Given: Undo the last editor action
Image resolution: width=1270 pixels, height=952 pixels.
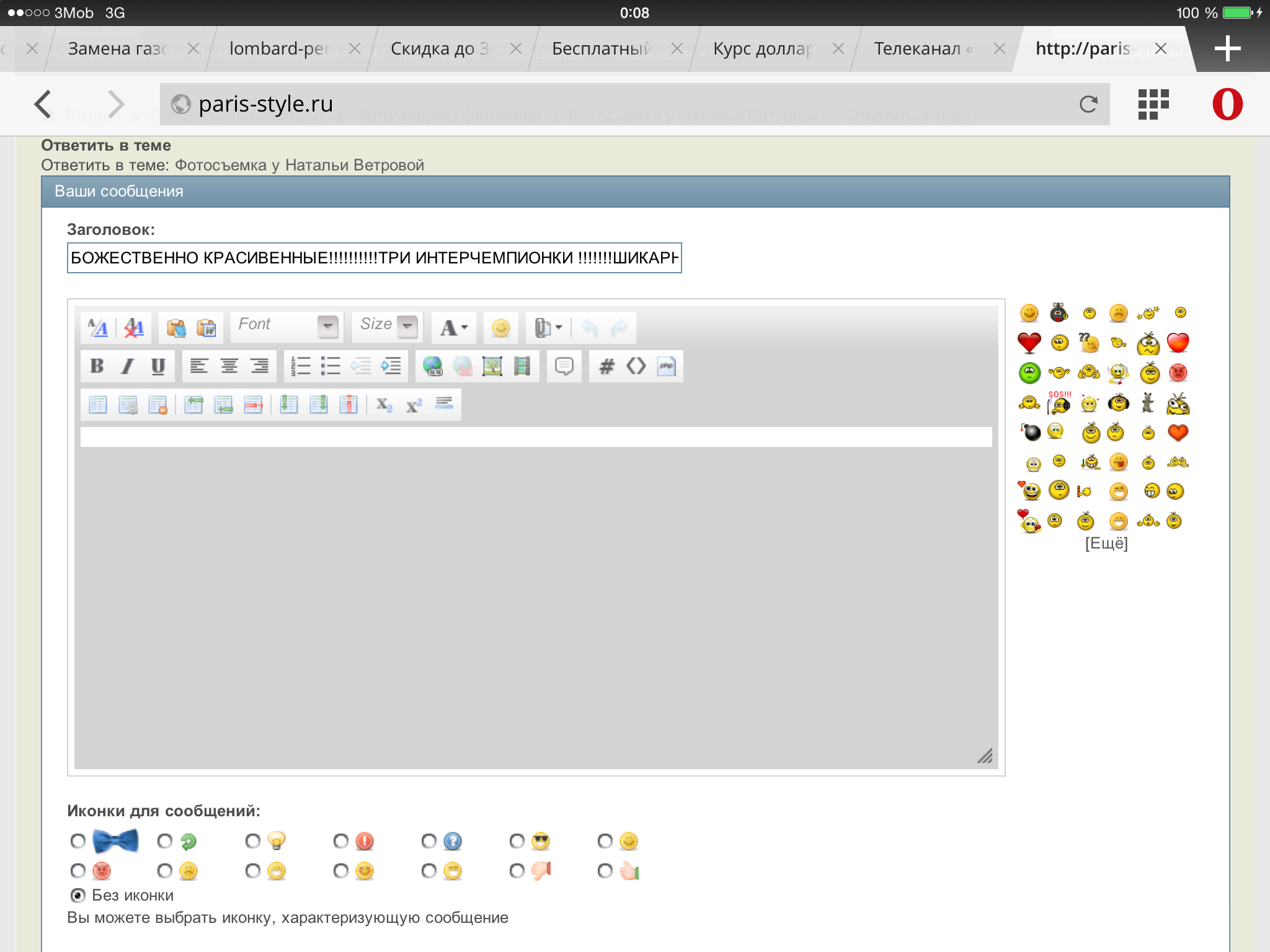Looking at the screenshot, I should [x=589, y=328].
